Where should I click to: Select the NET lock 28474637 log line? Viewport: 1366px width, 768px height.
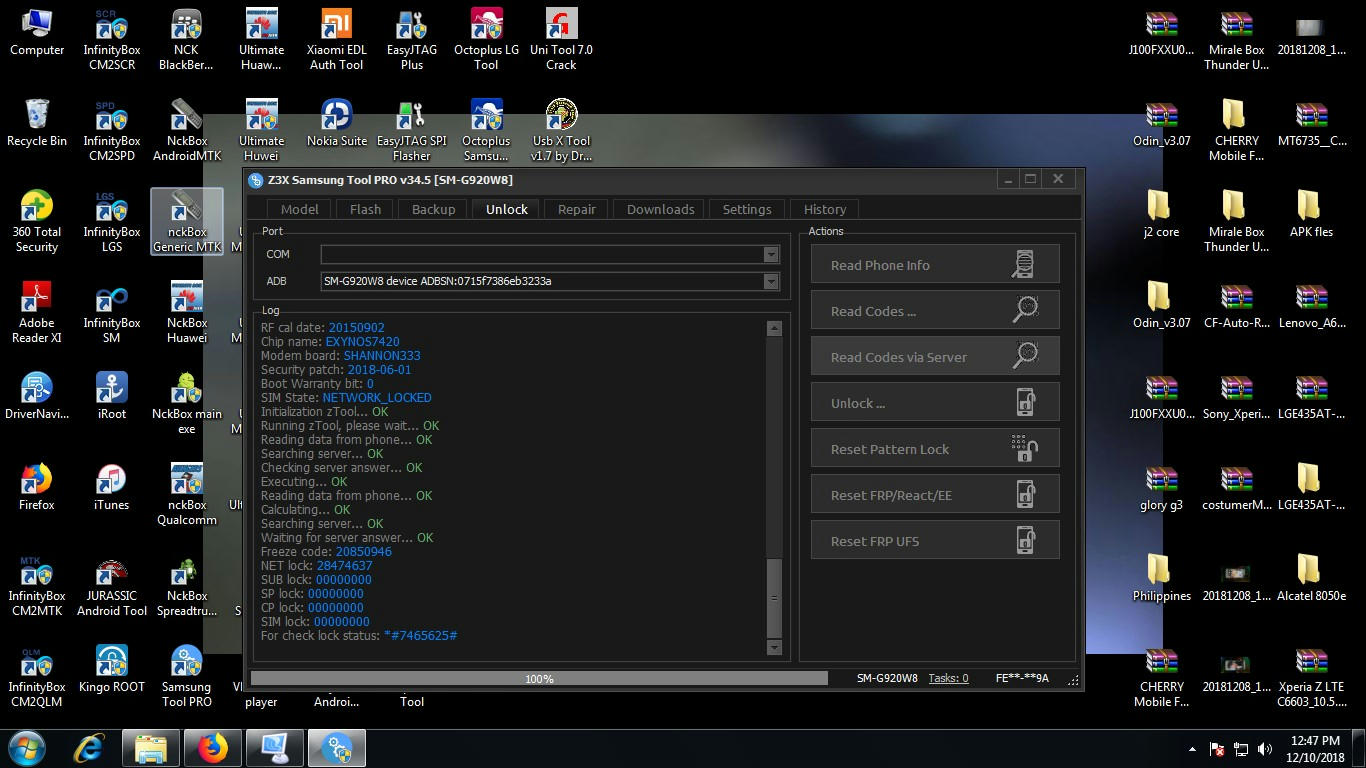tap(316, 566)
